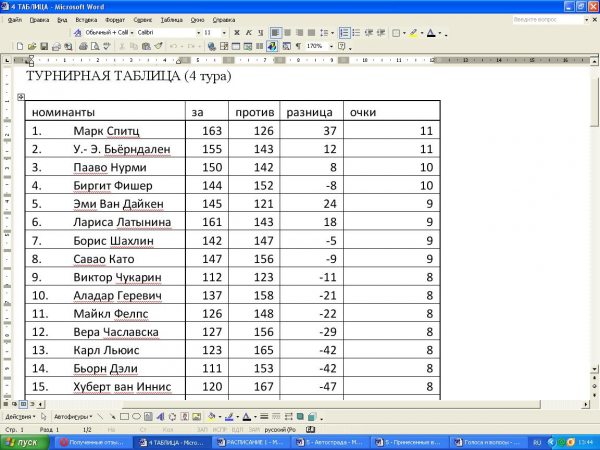This screenshot has width=600, height=450.
Task: Click the Введите вопрос help input field
Action: (541, 19)
